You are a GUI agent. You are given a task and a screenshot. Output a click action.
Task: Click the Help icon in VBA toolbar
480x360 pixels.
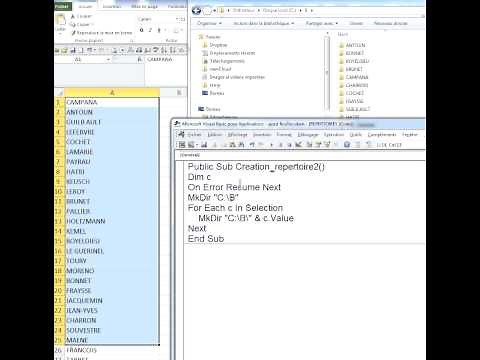point(347,144)
